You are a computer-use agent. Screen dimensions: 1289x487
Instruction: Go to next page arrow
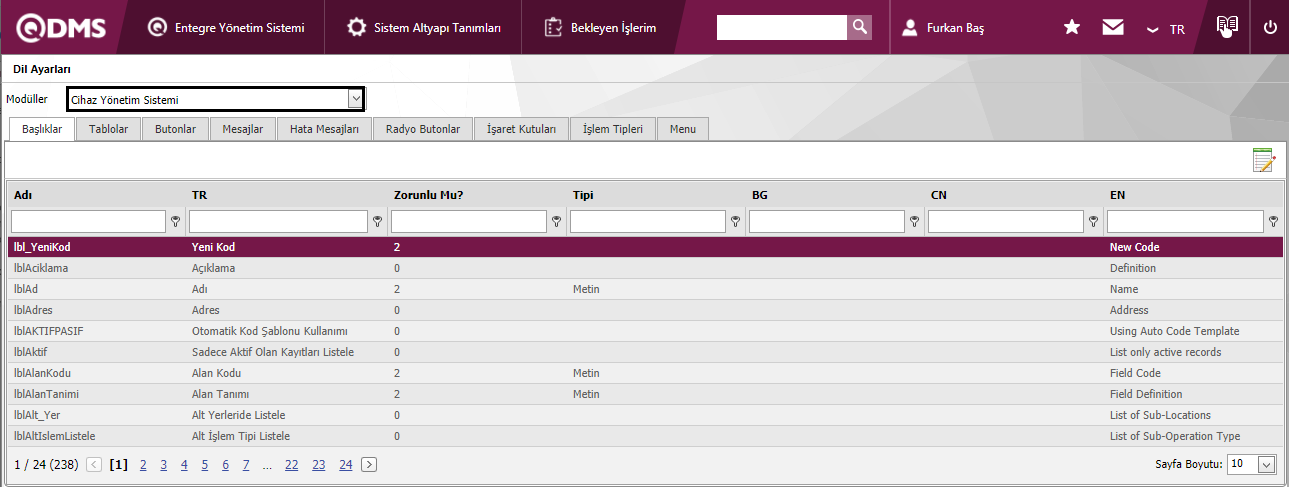pyautogui.click(x=369, y=464)
